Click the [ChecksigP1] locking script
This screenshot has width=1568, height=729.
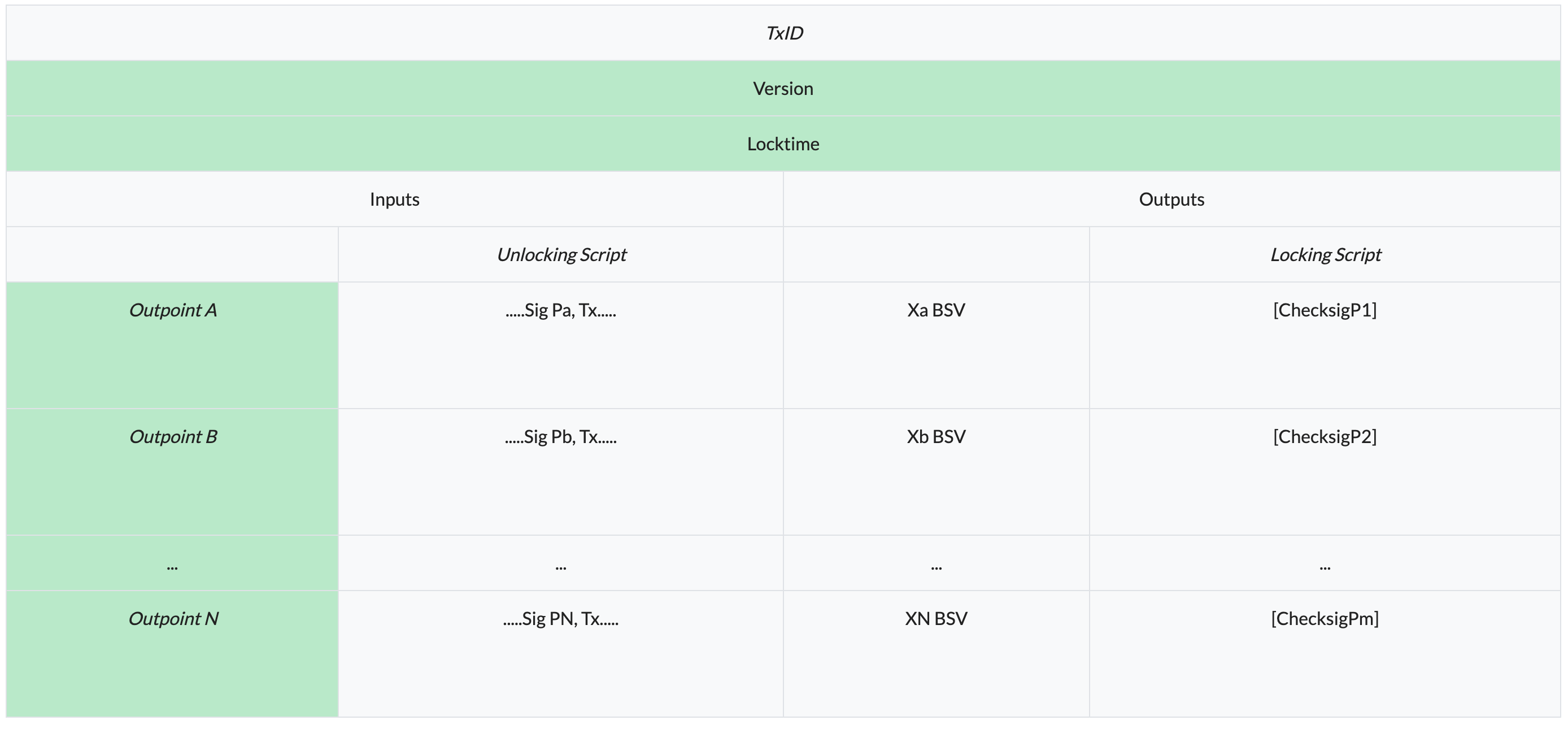coord(1325,311)
